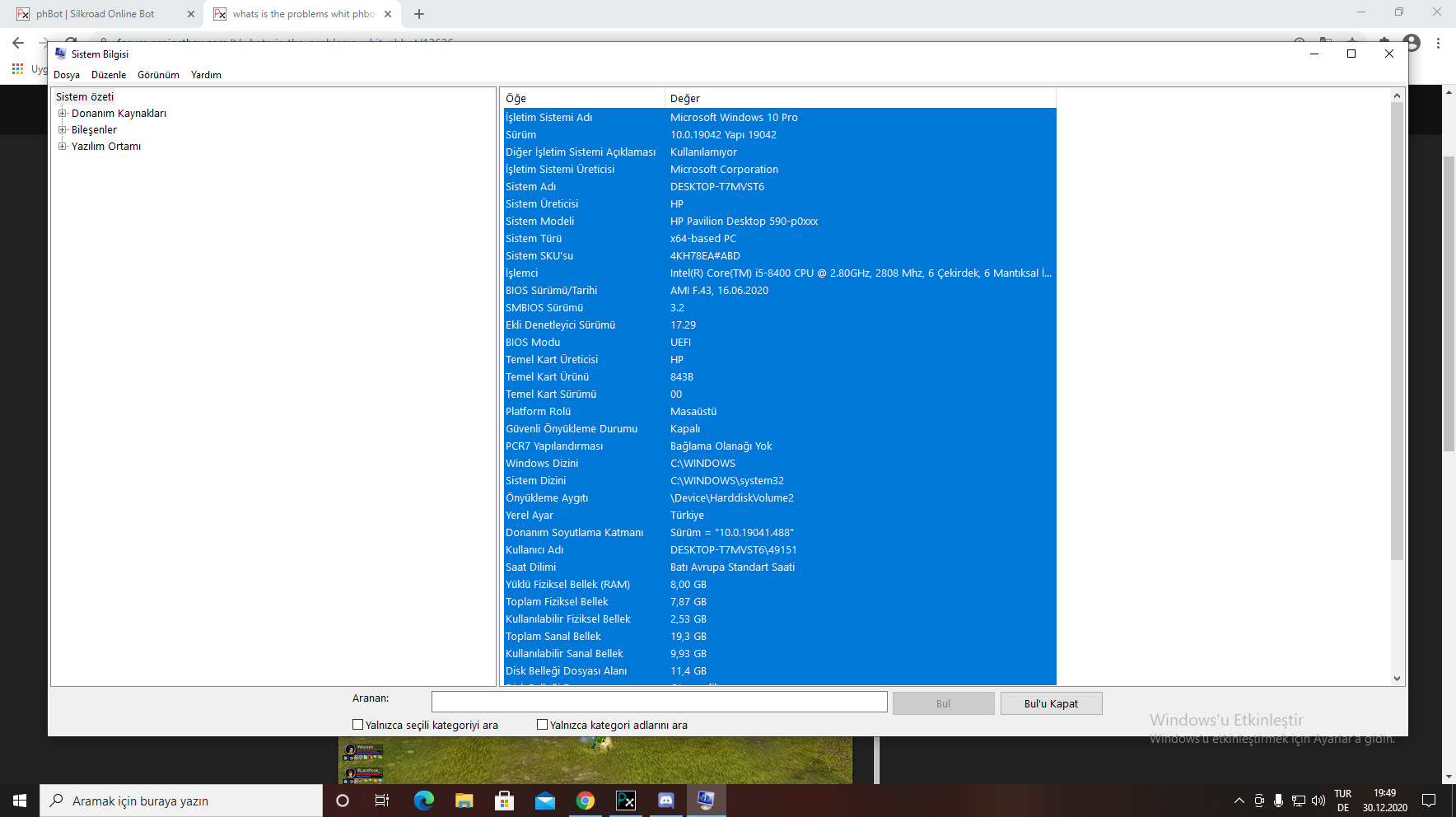The width and height of the screenshot is (1456, 817).
Task: Open Cortana circle icon in taskbar
Action: point(343,801)
